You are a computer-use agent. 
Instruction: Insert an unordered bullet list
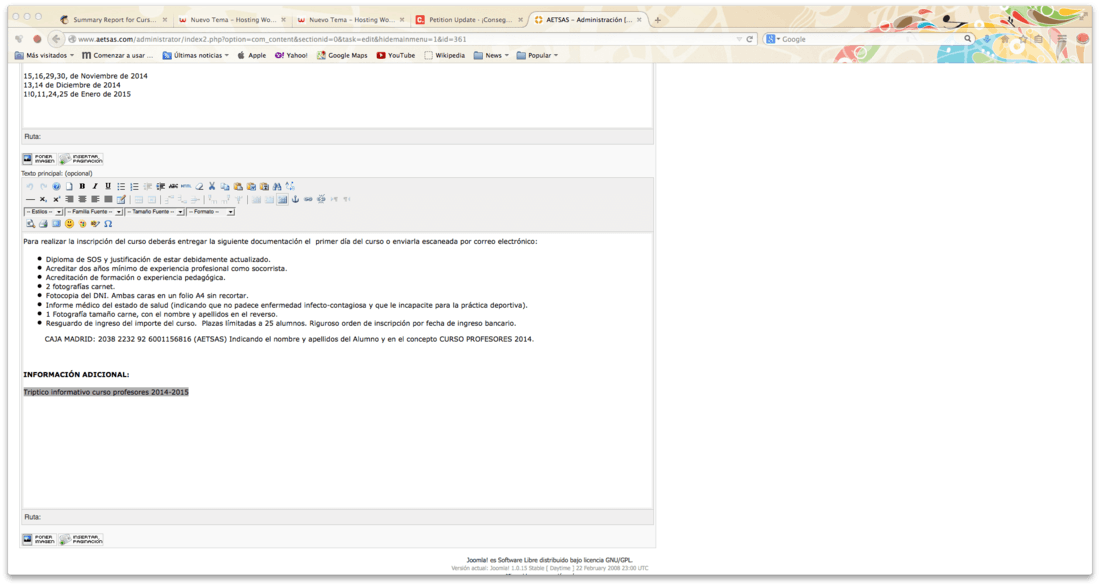[121, 187]
